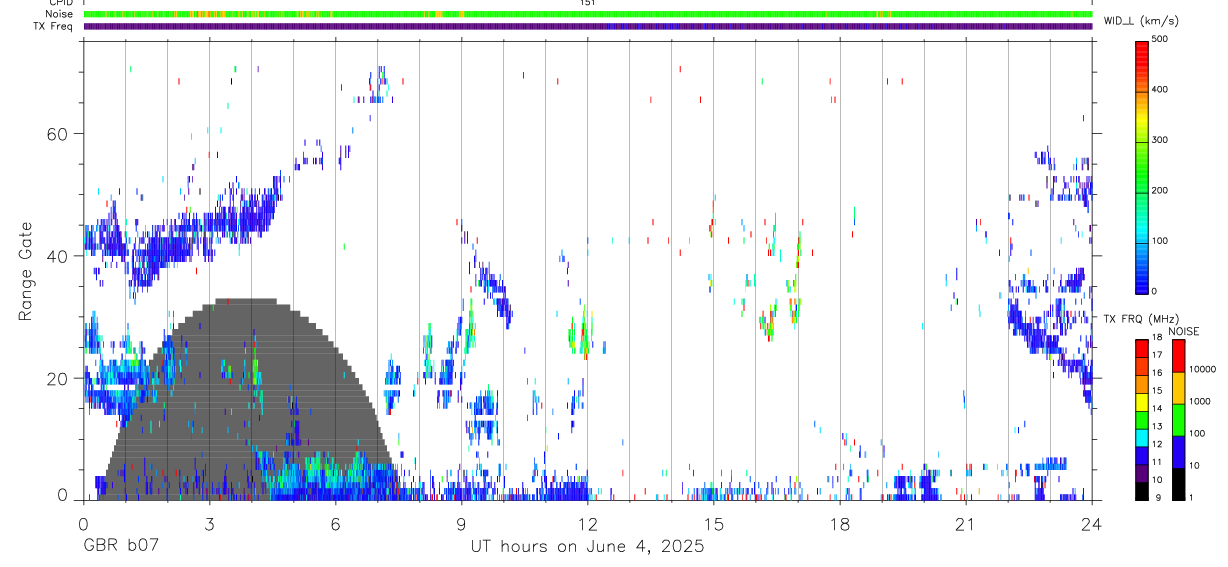Viewport: 1228px width, 567px height.
Task: Click the 9 hour x-axis tick label
Action: [461, 523]
